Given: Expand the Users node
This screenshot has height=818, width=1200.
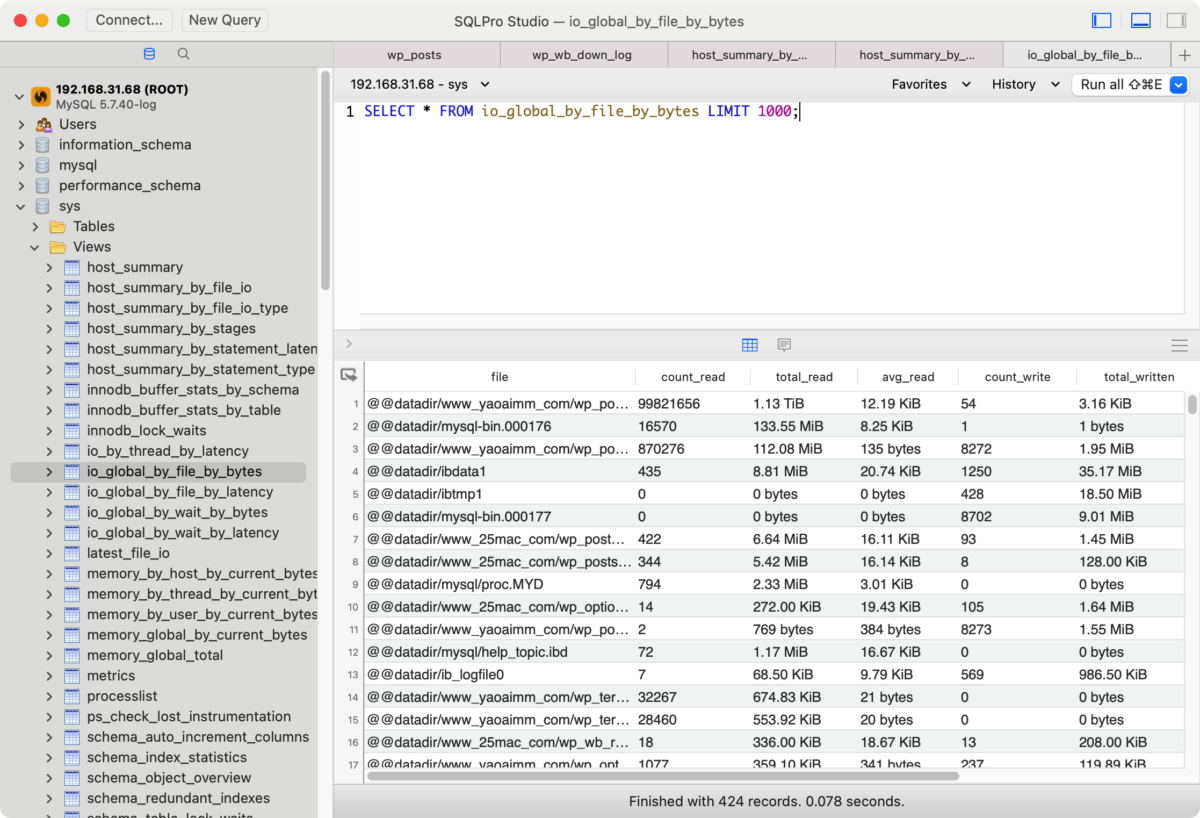Looking at the screenshot, I should 21,124.
